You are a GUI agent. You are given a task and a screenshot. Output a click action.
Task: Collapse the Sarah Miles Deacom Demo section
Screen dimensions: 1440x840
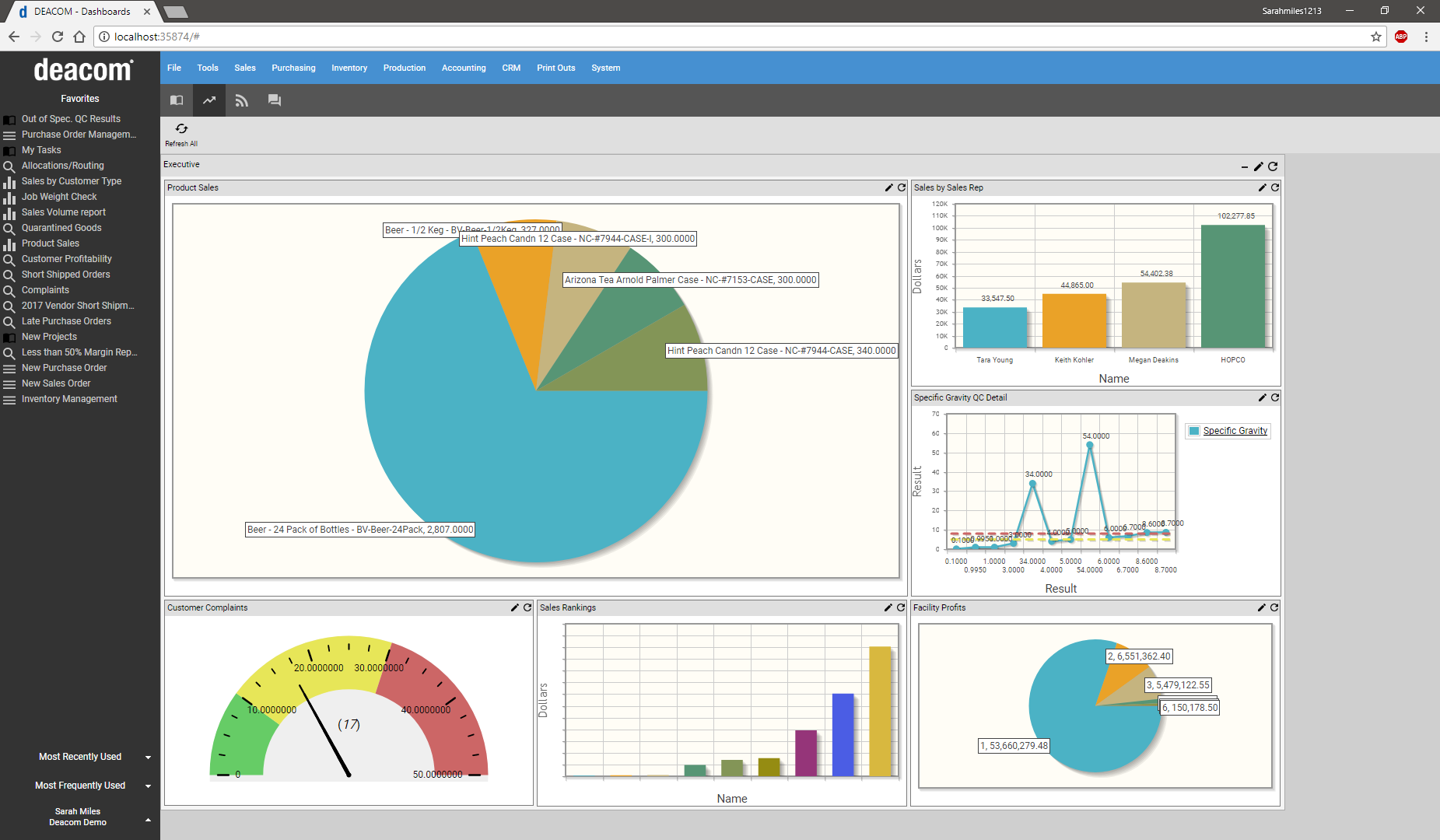148,819
